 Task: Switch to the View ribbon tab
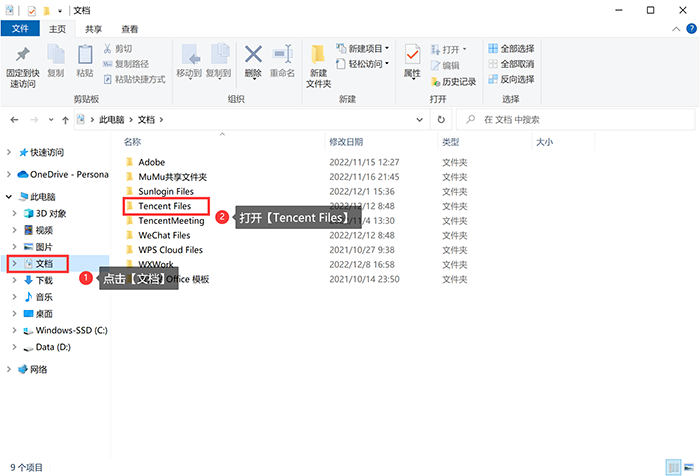130,29
